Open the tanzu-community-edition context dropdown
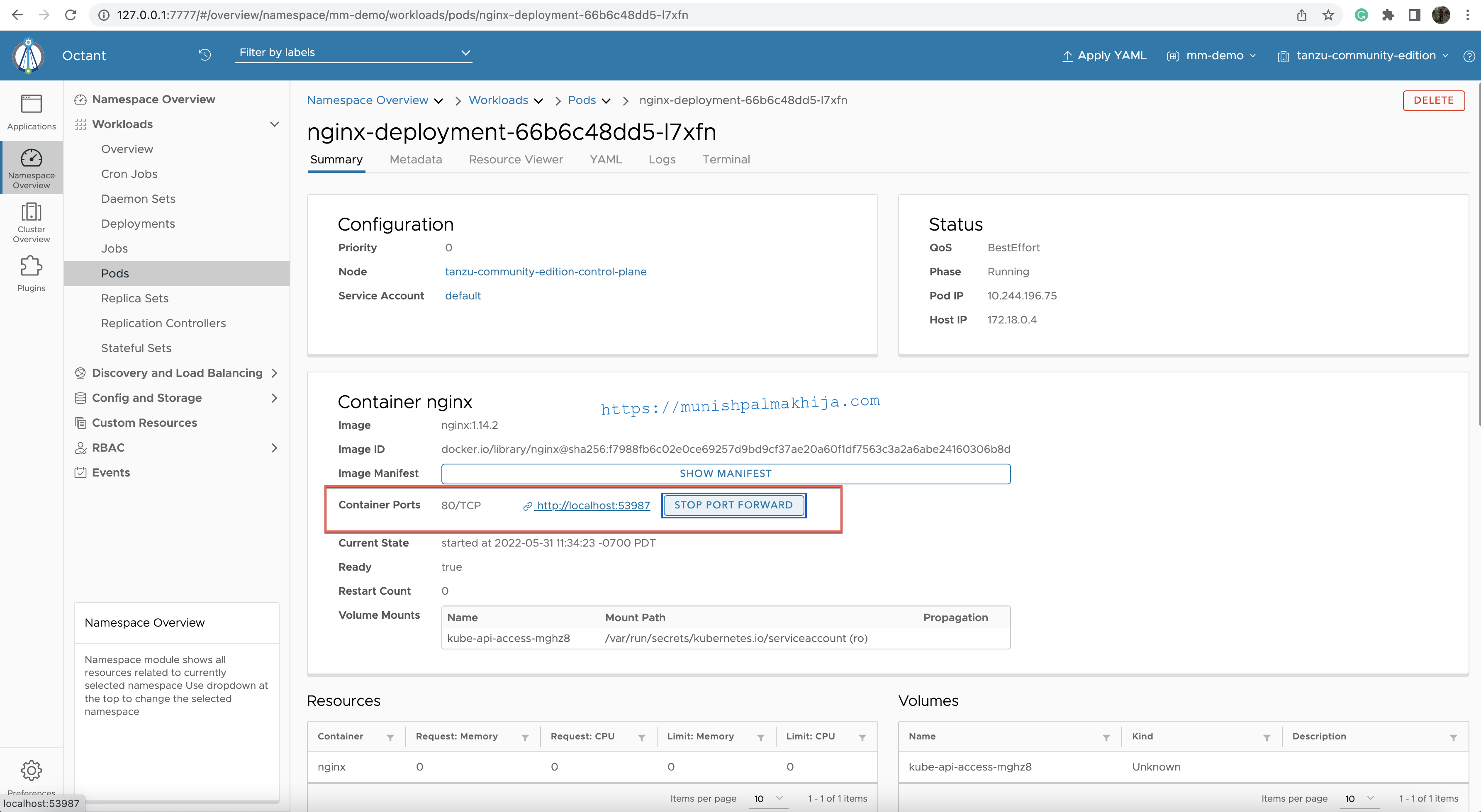The height and width of the screenshot is (812, 1481). tap(1363, 56)
